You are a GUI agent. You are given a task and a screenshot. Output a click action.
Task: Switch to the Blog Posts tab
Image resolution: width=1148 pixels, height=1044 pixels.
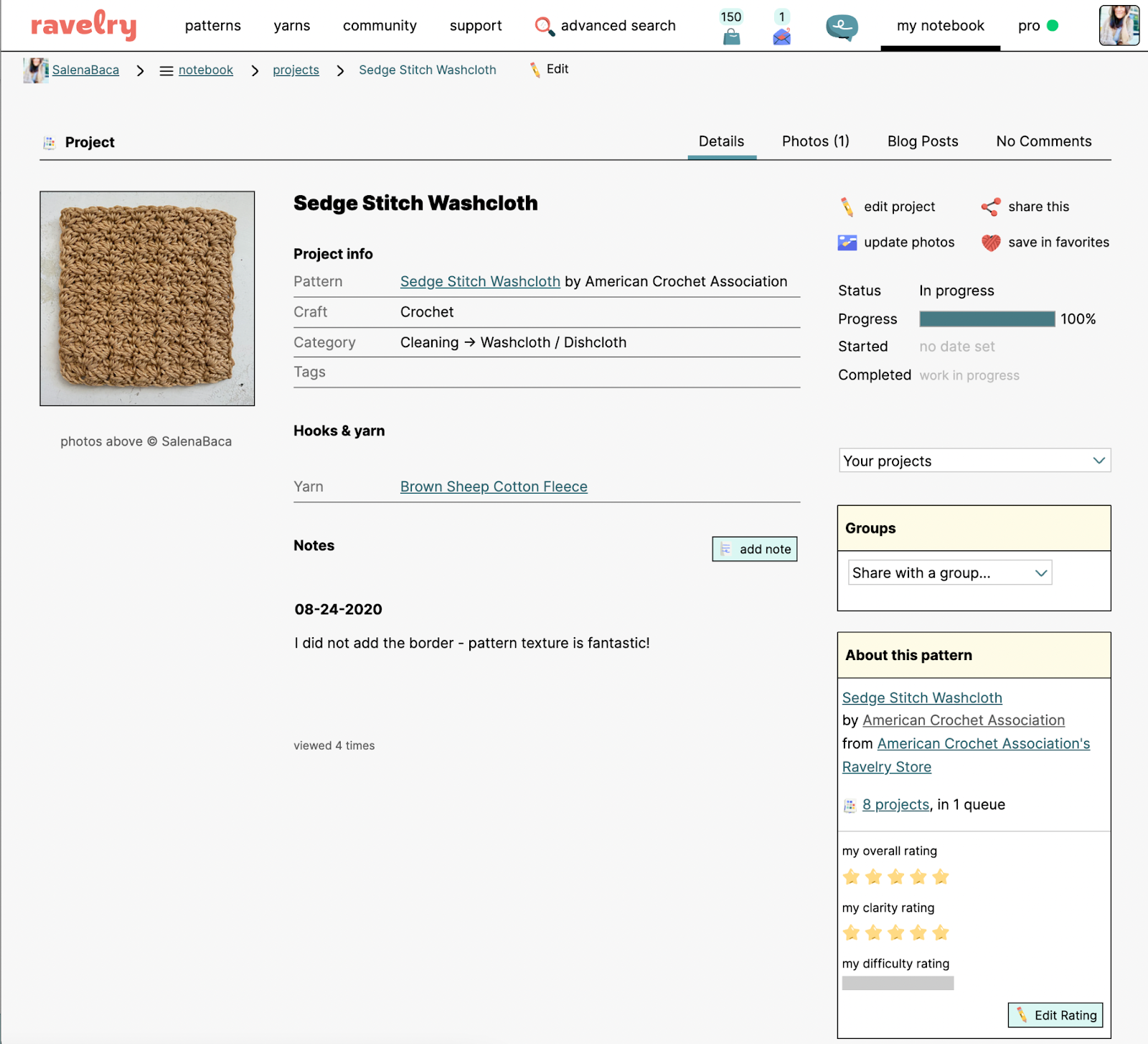click(x=923, y=141)
